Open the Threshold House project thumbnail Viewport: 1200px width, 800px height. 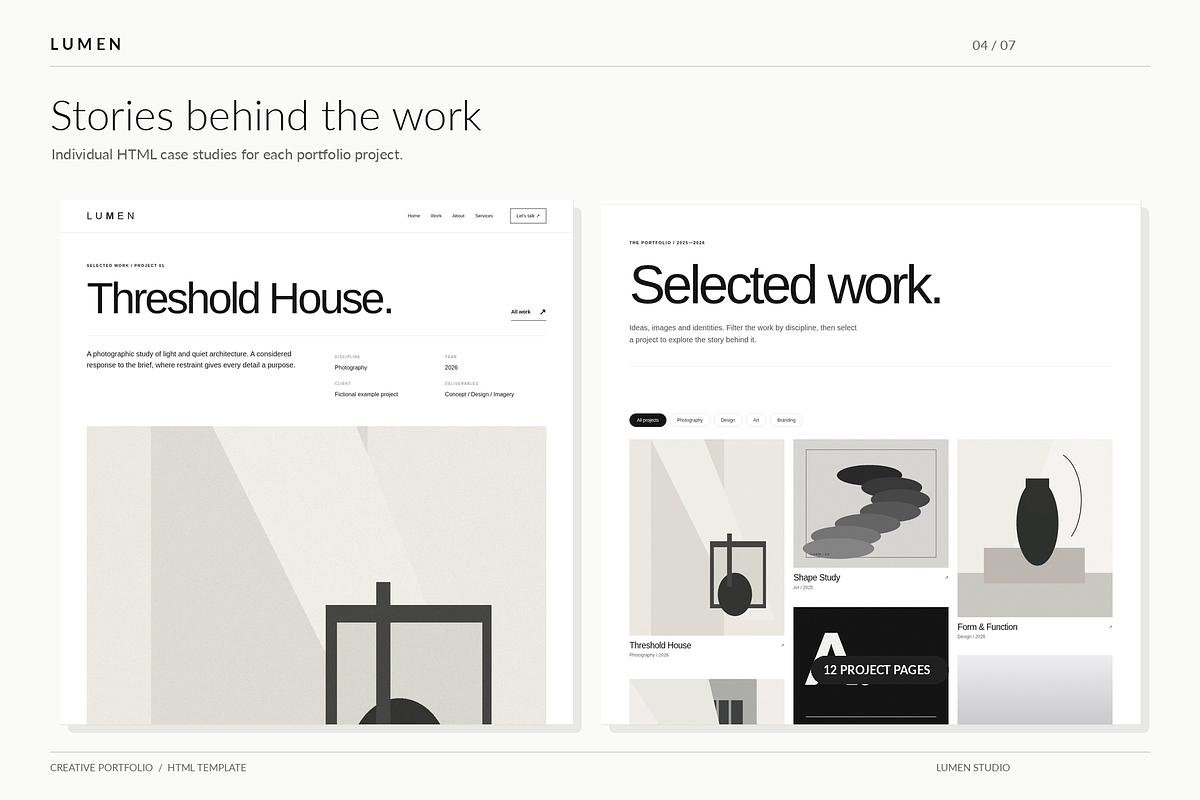click(707, 537)
